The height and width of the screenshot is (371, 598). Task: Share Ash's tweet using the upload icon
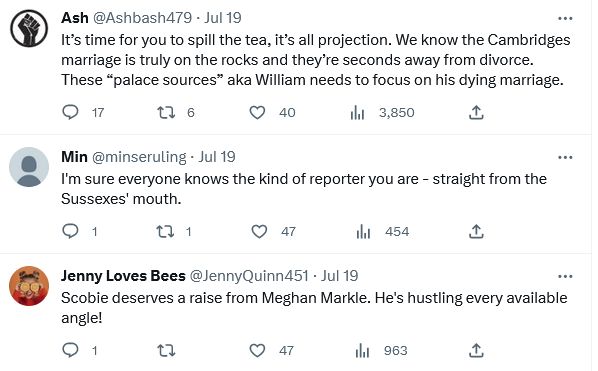476,112
